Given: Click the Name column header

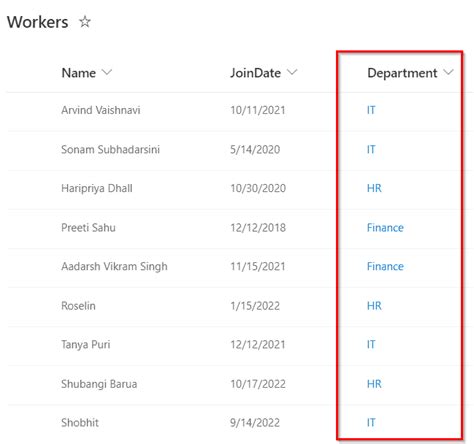Looking at the screenshot, I should (79, 73).
